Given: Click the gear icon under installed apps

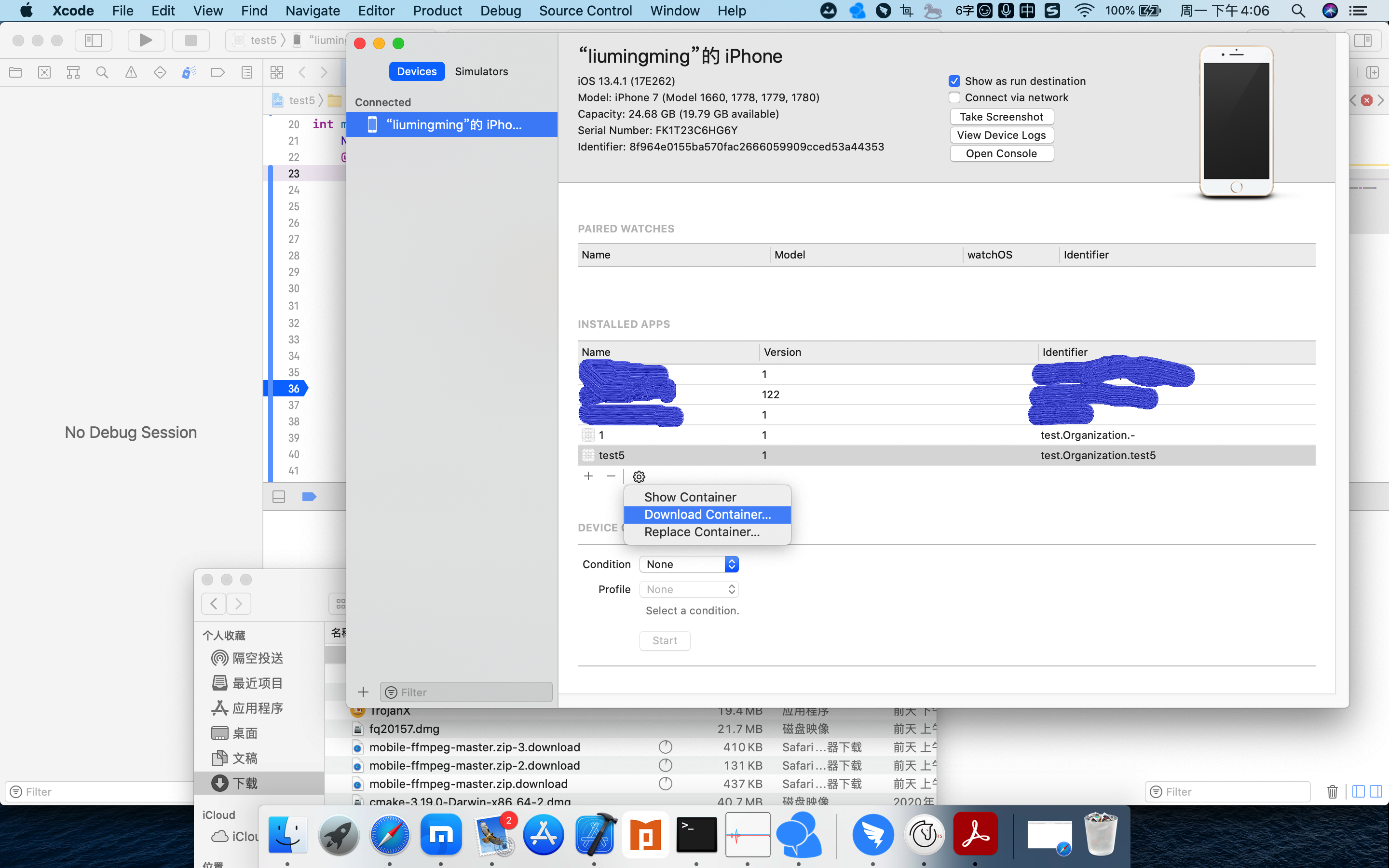Looking at the screenshot, I should tap(639, 476).
